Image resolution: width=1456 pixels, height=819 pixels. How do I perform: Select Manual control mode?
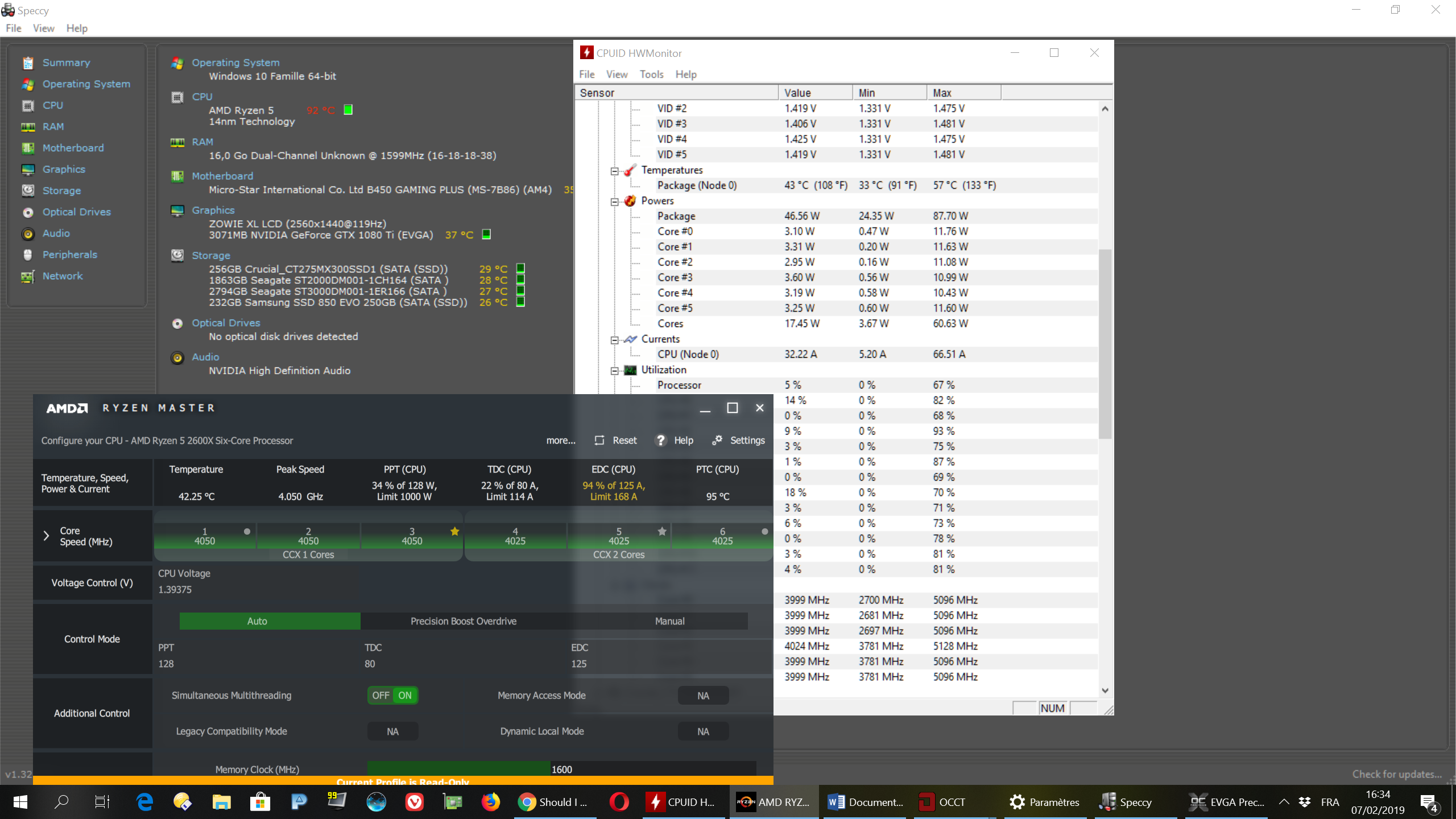point(669,621)
